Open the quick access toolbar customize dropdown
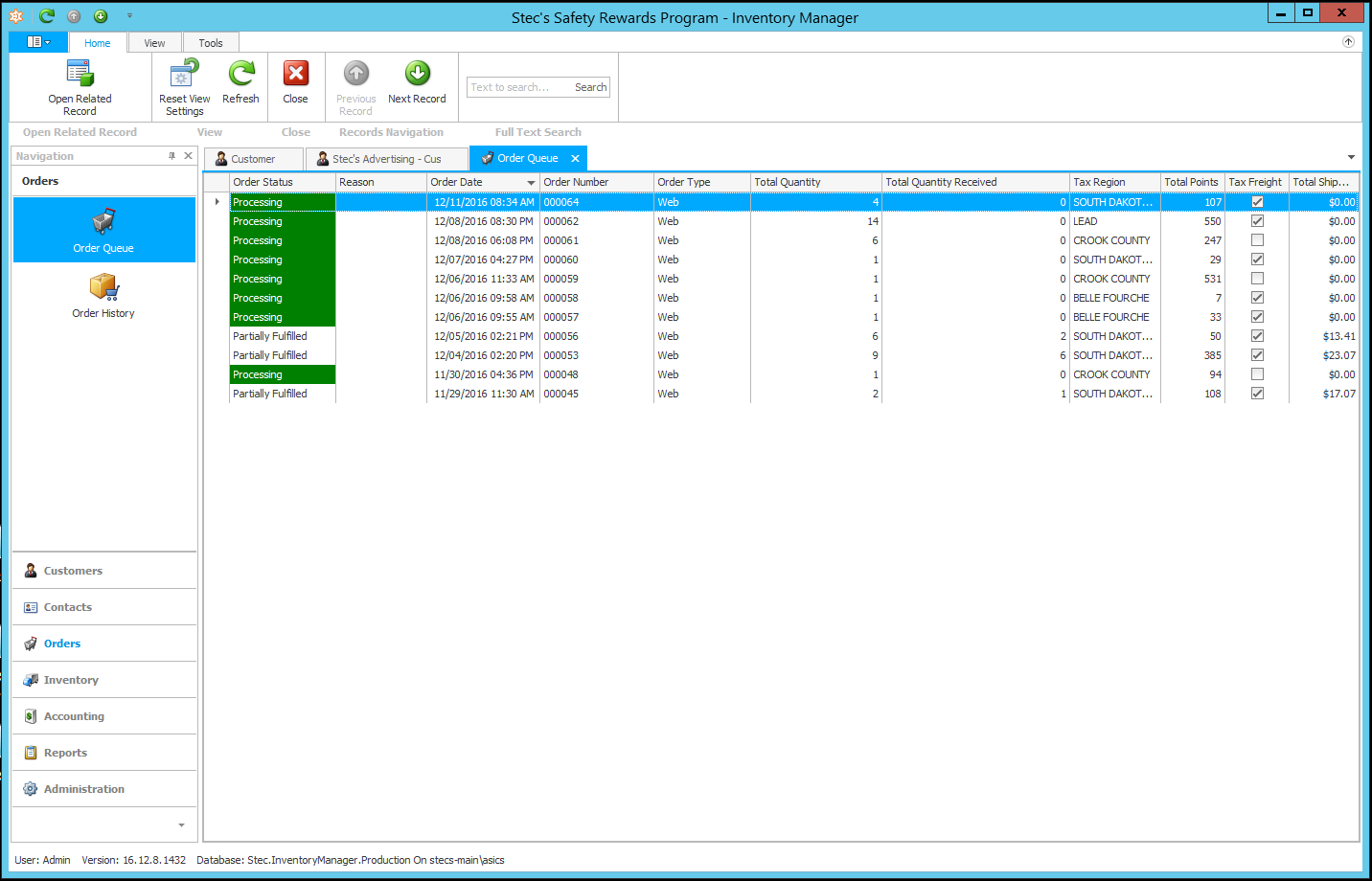The image size is (1372, 881). point(129,15)
